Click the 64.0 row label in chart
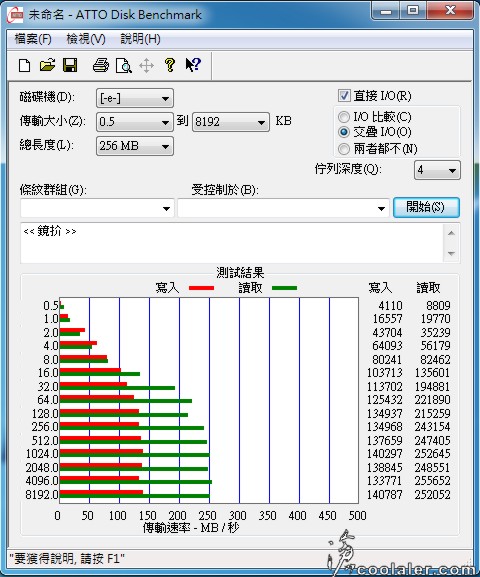480x577 pixels. tap(48, 400)
